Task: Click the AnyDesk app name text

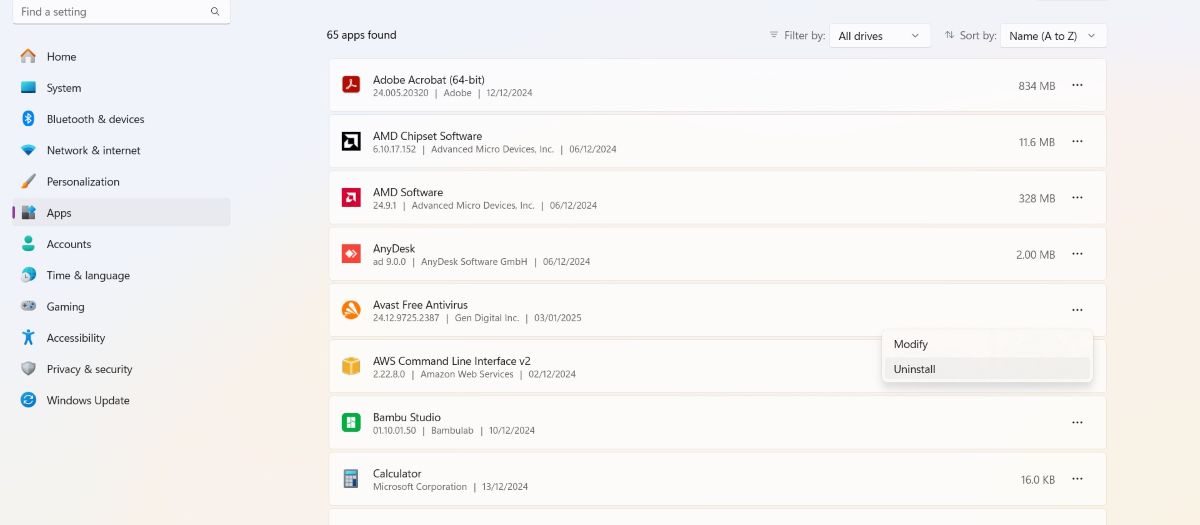Action: 394,248
